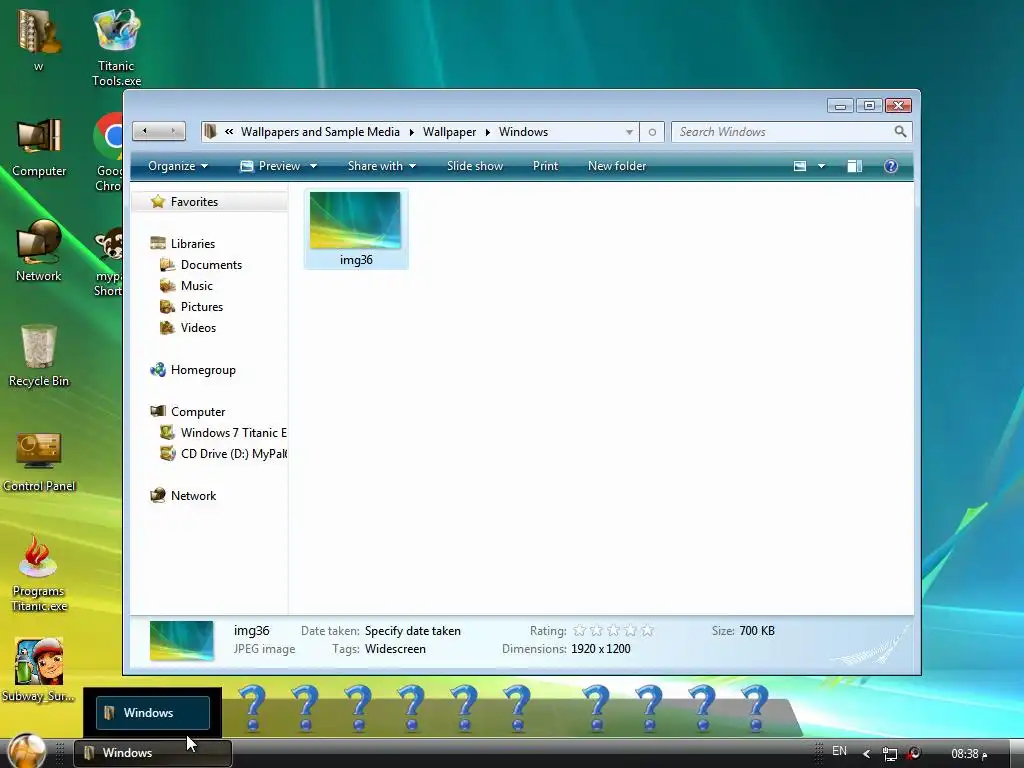Image resolution: width=1024 pixels, height=768 pixels.
Task: Open the Network desktop icon
Action: tap(39, 251)
